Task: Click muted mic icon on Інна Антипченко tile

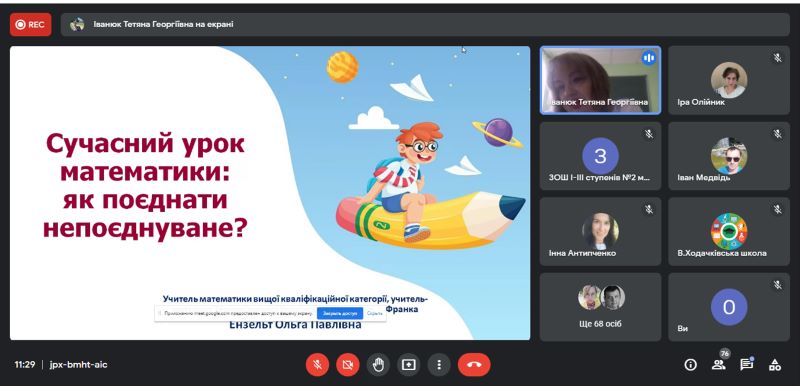Action: point(648,209)
